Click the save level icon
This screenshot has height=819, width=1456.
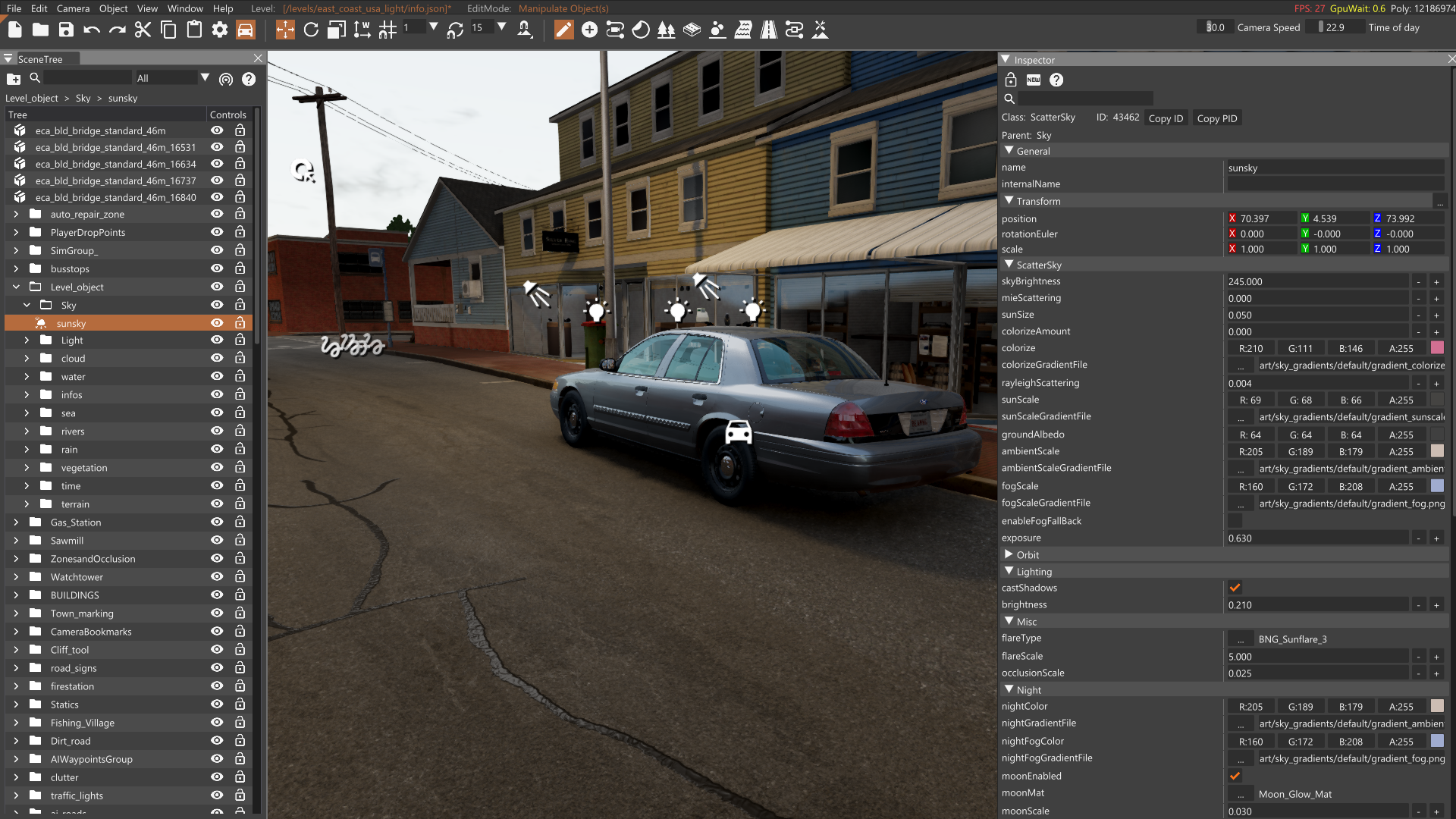pos(66,30)
